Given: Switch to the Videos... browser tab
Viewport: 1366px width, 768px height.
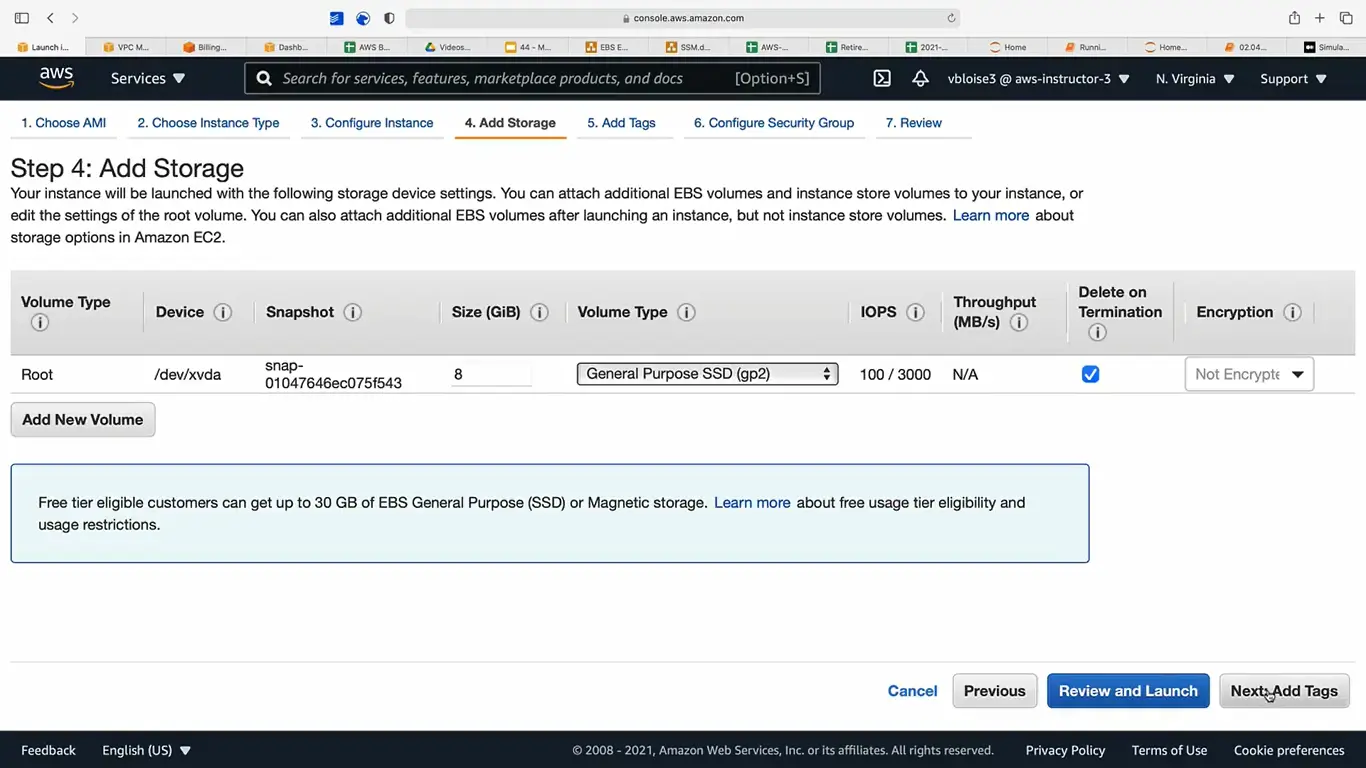Looking at the screenshot, I should tap(446, 47).
